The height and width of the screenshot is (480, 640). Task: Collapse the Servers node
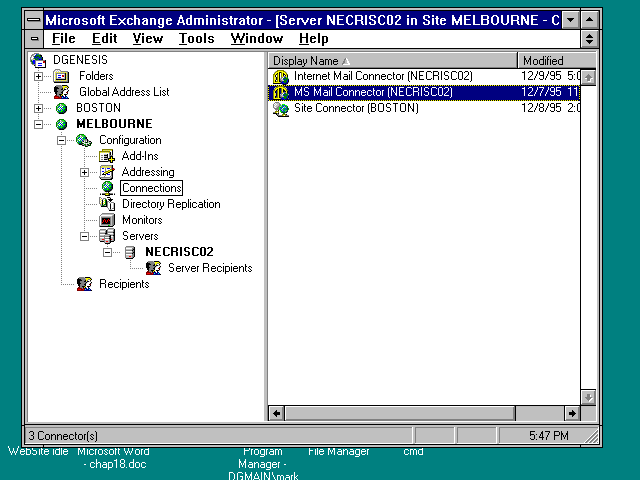pos(84,236)
